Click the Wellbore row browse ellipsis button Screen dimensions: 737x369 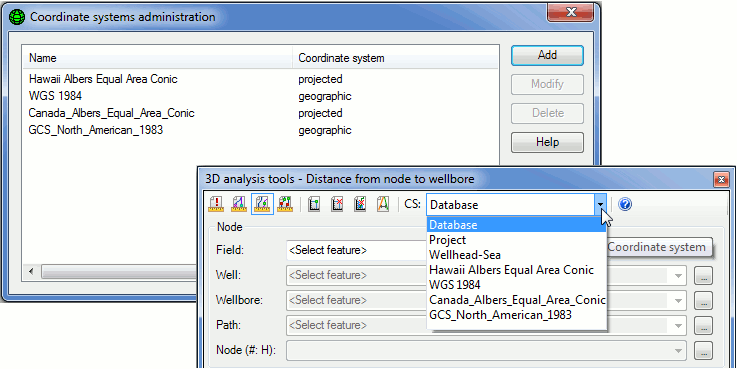[x=703, y=300]
